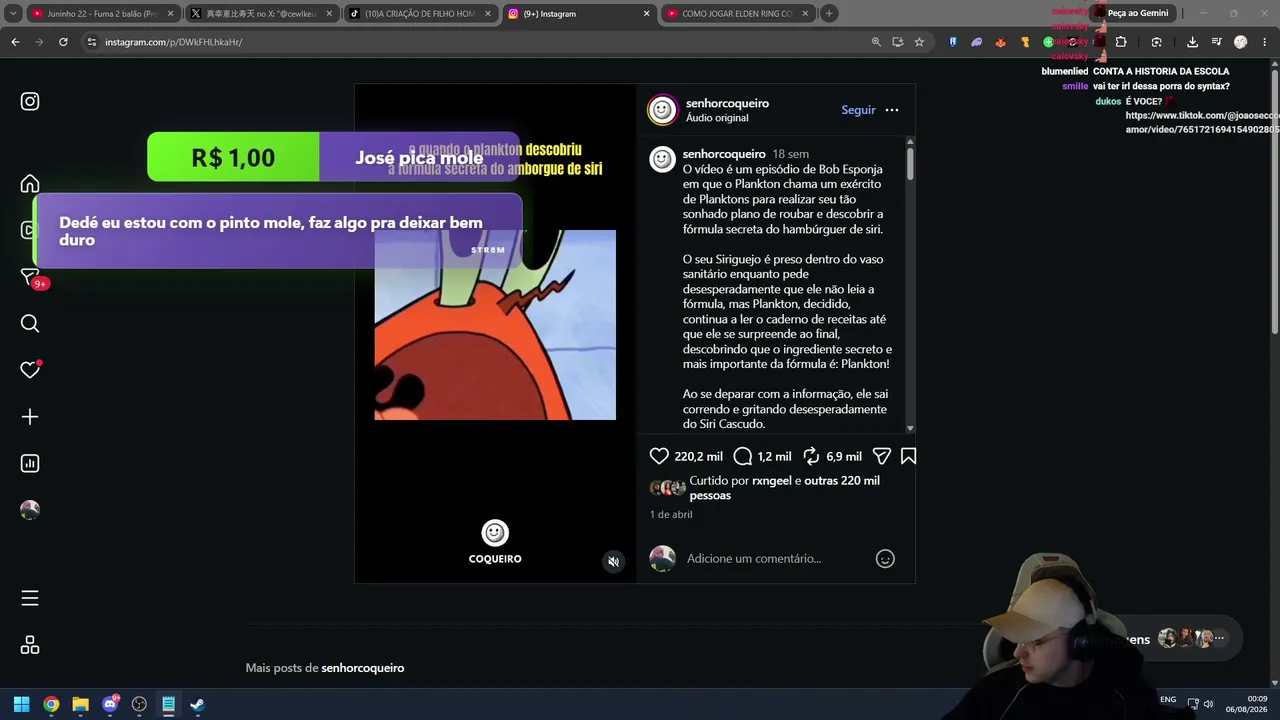
Task: Open Instagram messages icon with 9+ badge
Action: pos(30,277)
